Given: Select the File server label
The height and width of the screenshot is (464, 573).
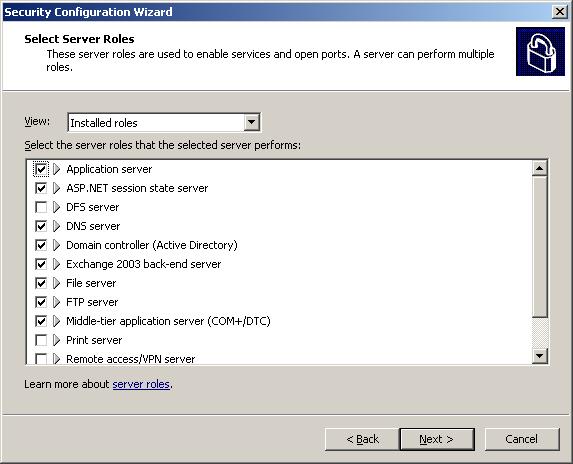Looking at the screenshot, I should tap(91, 283).
